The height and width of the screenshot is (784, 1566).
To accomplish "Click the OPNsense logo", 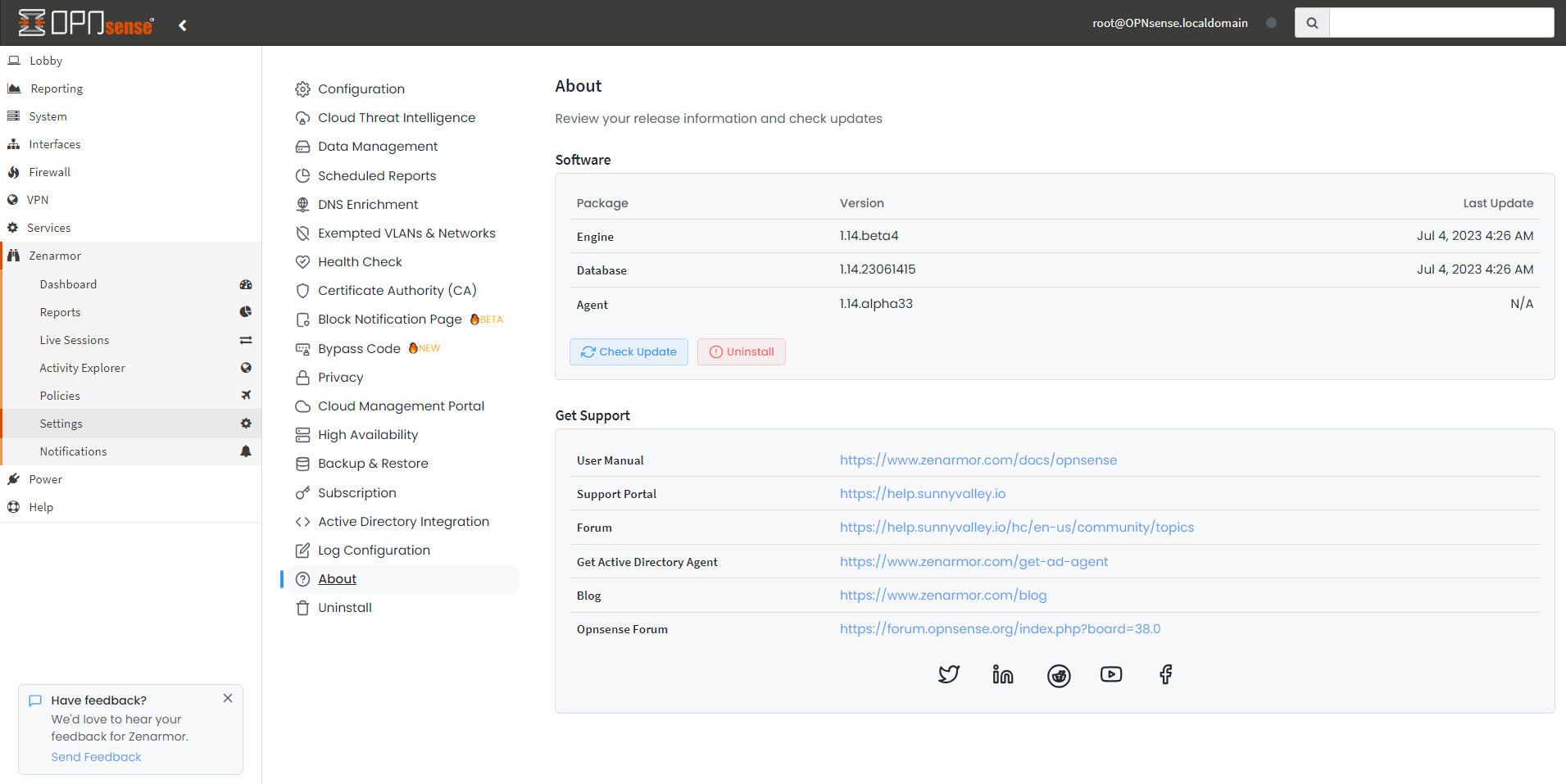I will coord(86,23).
